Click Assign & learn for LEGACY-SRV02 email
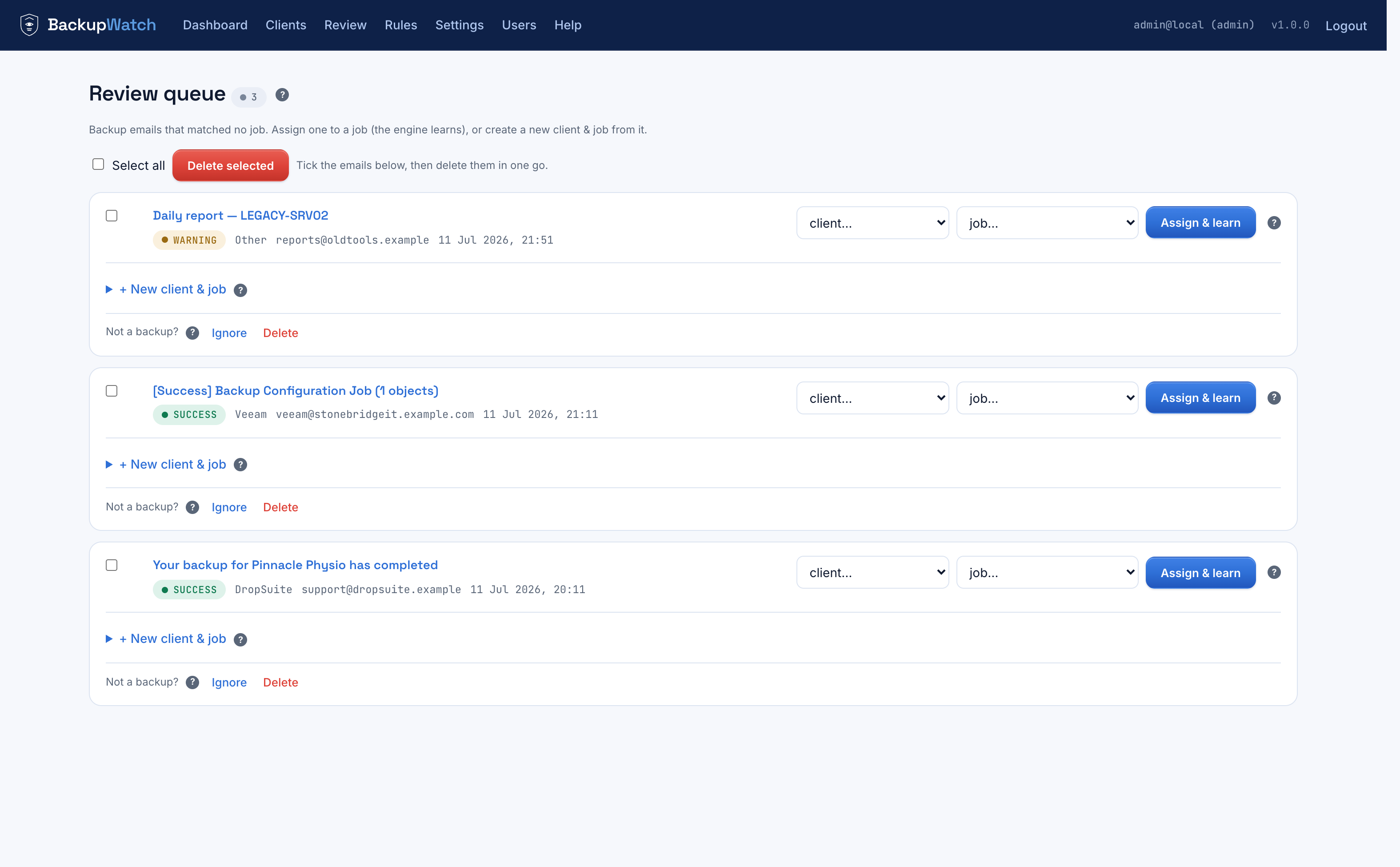The height and width of the screenshot is (867, 1400). click(x=1200, y=222)
